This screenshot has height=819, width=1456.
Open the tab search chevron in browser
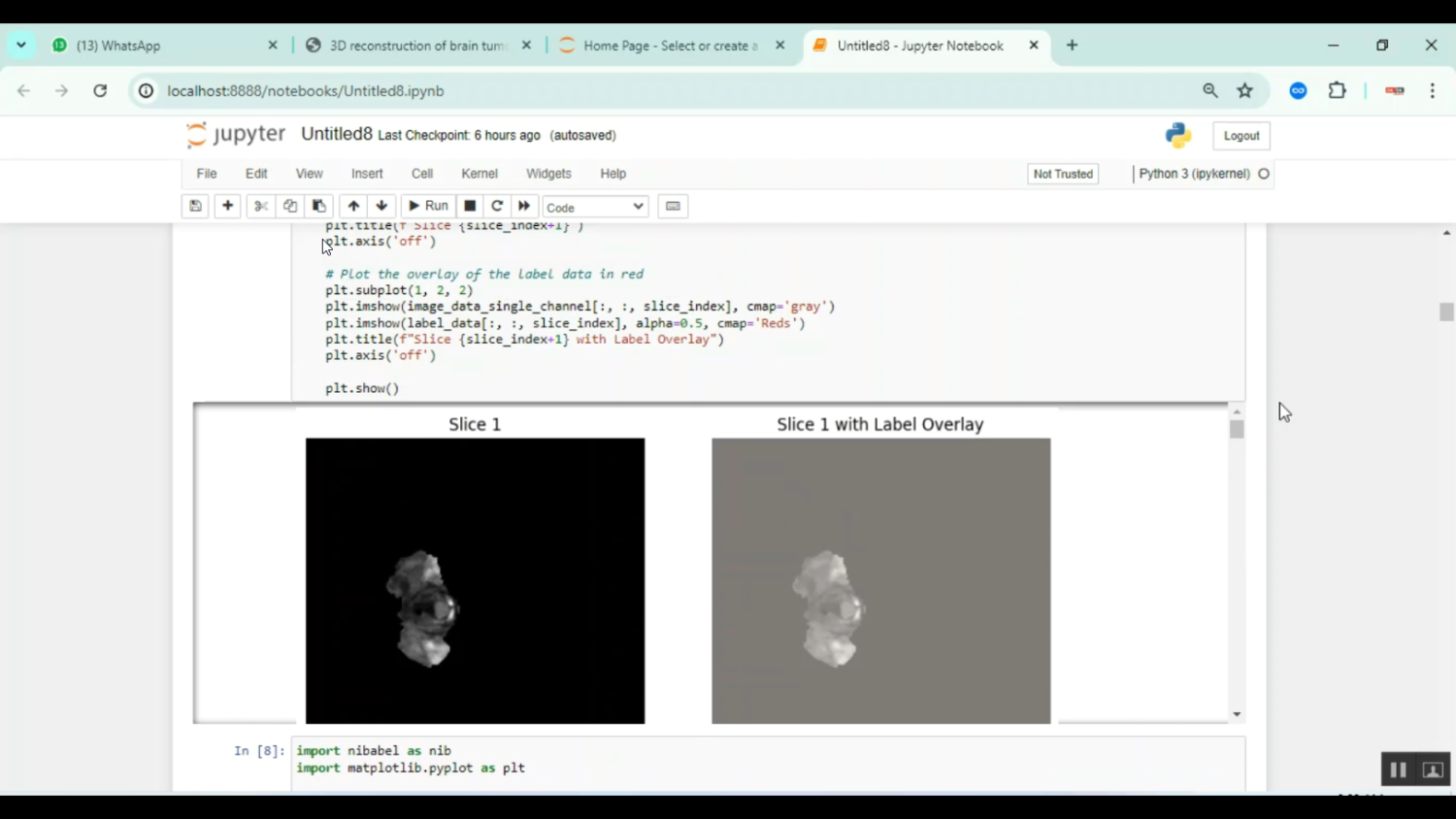pyautogui.click(x=20, y=45)
